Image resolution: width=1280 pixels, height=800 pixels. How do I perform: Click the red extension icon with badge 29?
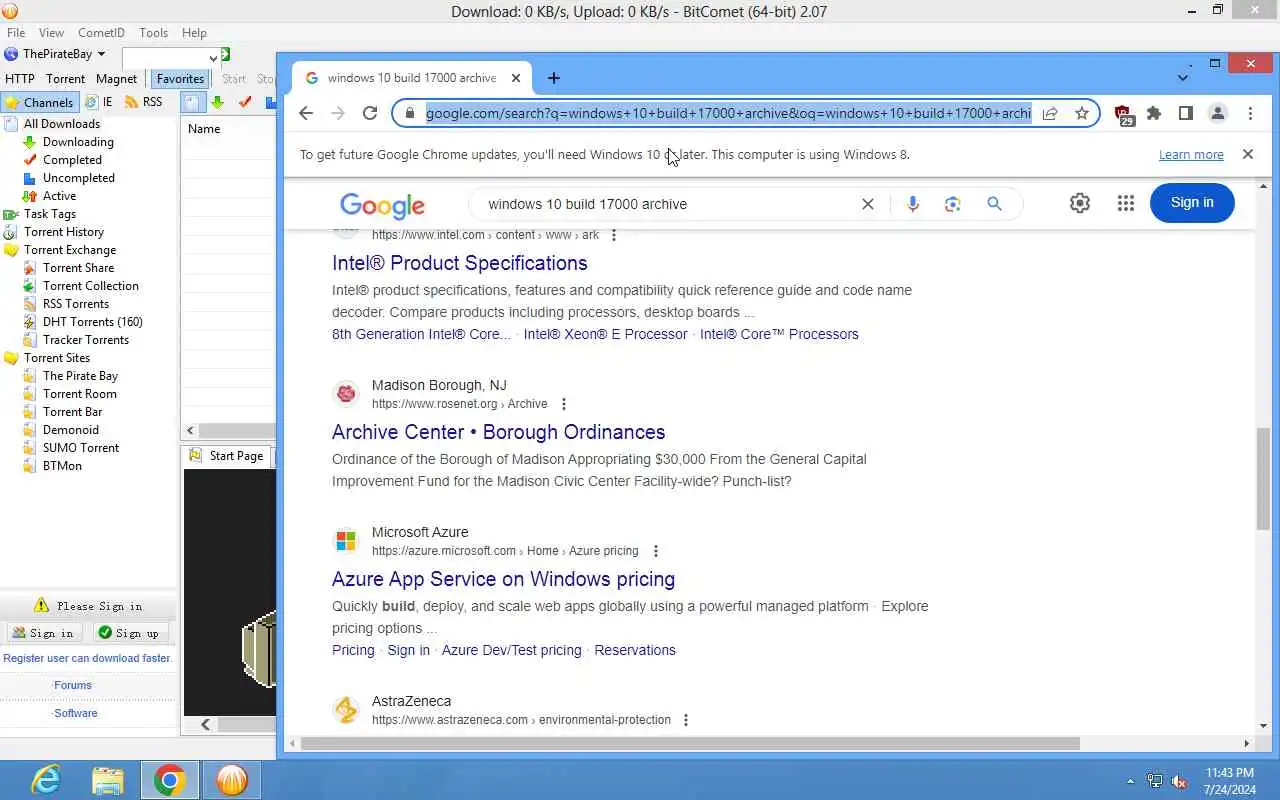1123,115
